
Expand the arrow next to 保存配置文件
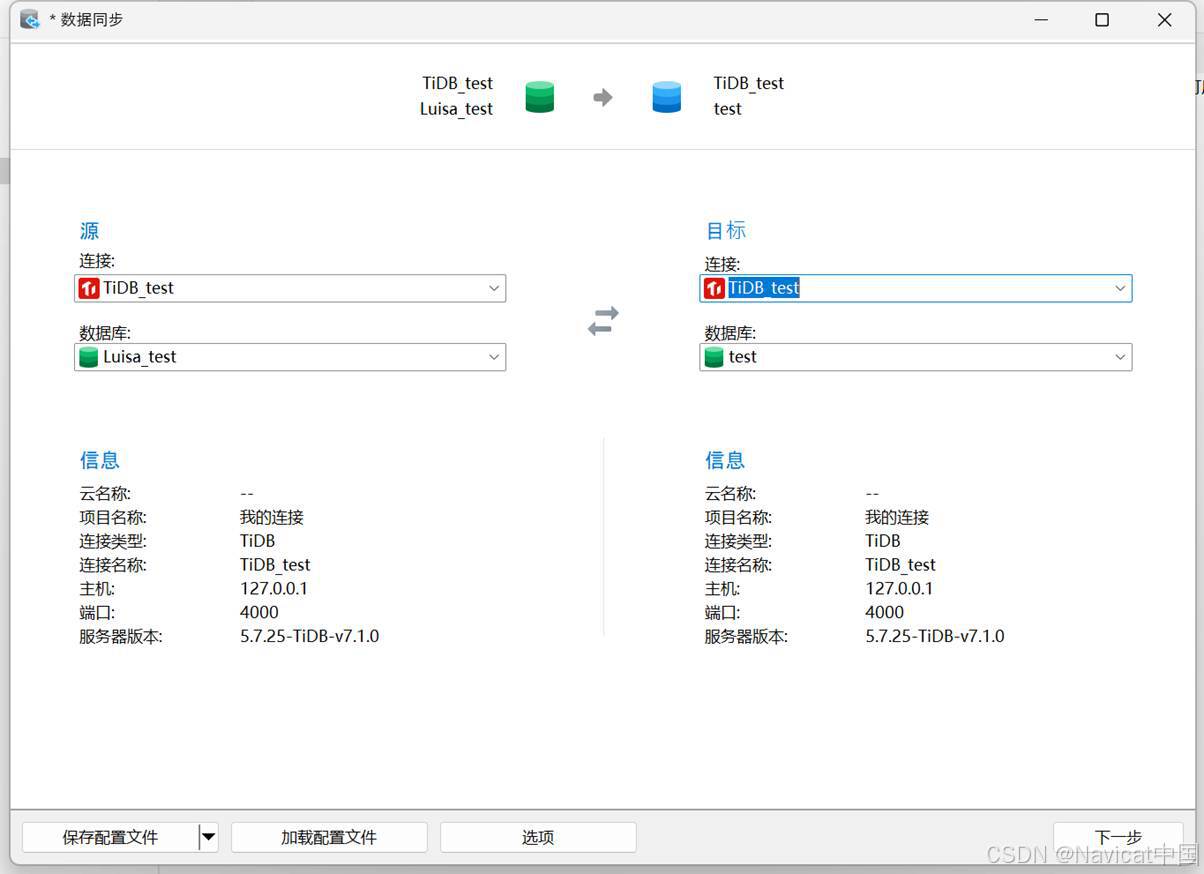[x=208, y=837]
